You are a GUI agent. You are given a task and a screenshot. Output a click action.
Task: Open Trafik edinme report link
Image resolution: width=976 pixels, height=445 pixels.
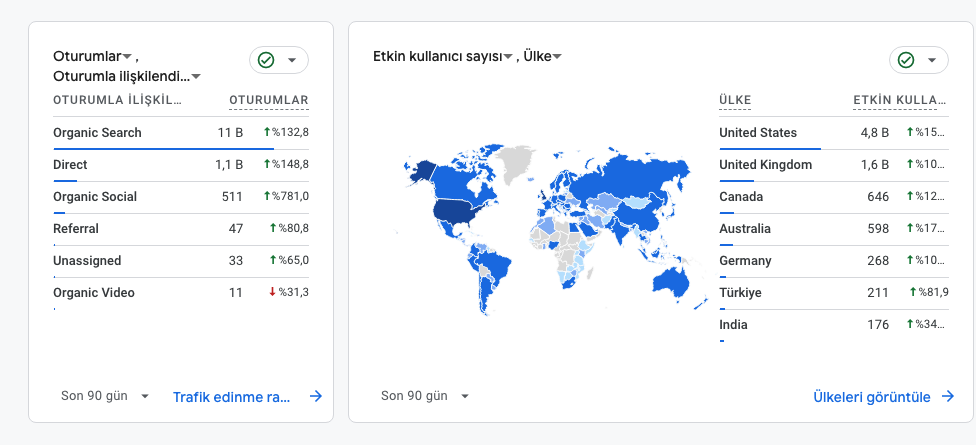click(231, 396)
